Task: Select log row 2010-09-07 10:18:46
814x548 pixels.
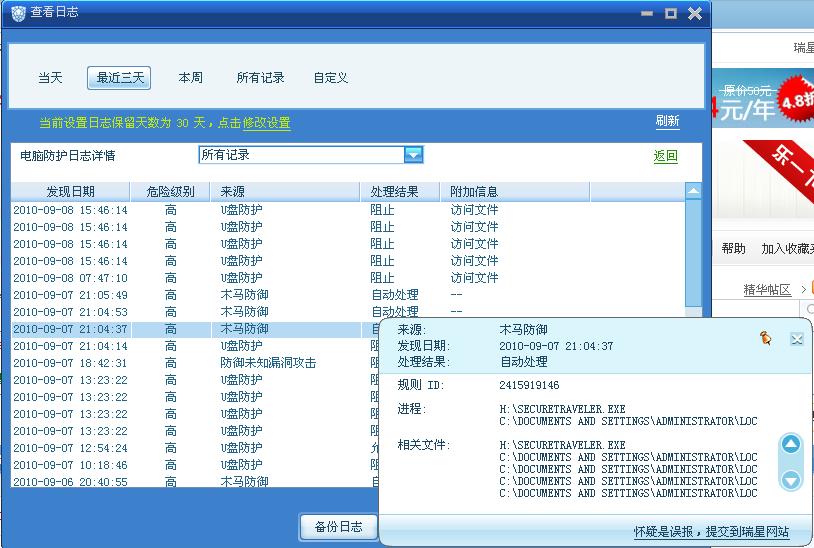Action: pyautogui.click(x=195, y=465)
